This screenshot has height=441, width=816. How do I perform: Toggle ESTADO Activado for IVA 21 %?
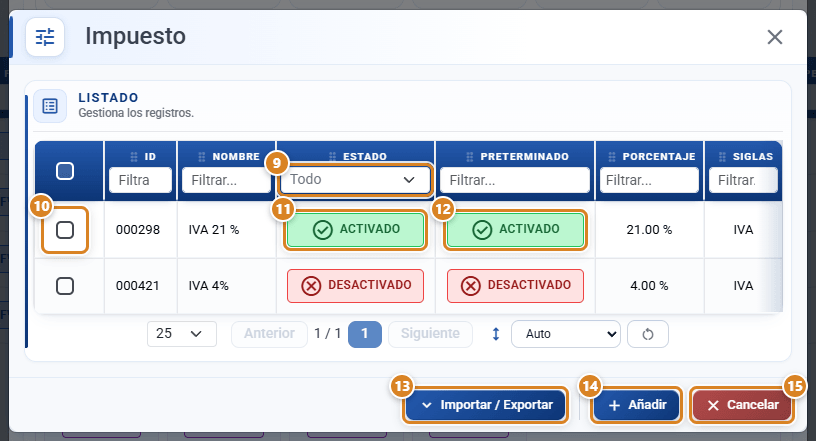[355, 230]
